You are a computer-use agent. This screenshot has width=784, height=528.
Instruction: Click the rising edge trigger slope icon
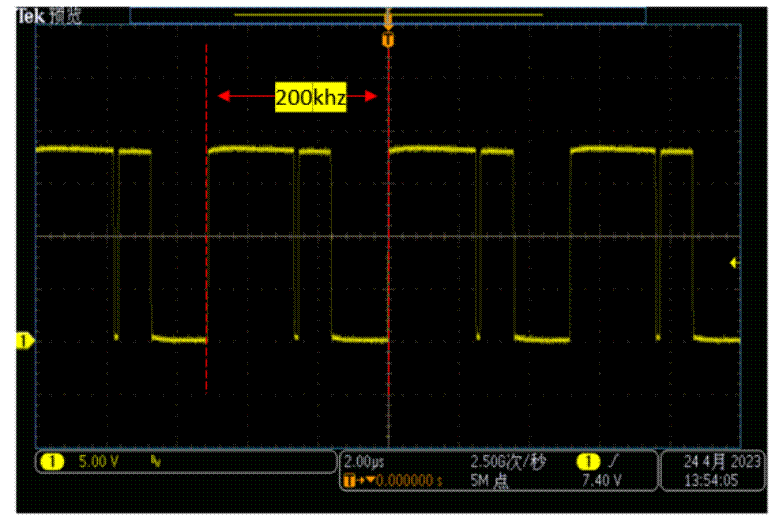[614, 461]
